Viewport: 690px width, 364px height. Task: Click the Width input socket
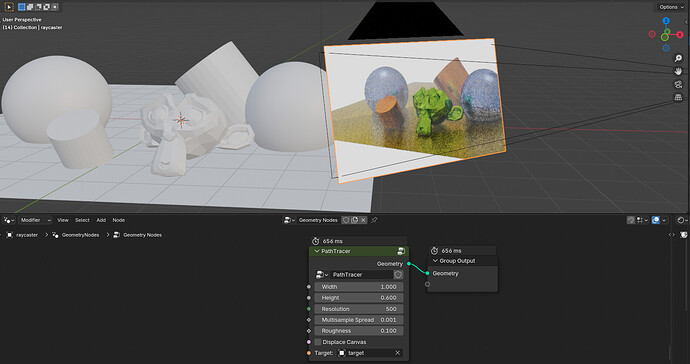309,287
